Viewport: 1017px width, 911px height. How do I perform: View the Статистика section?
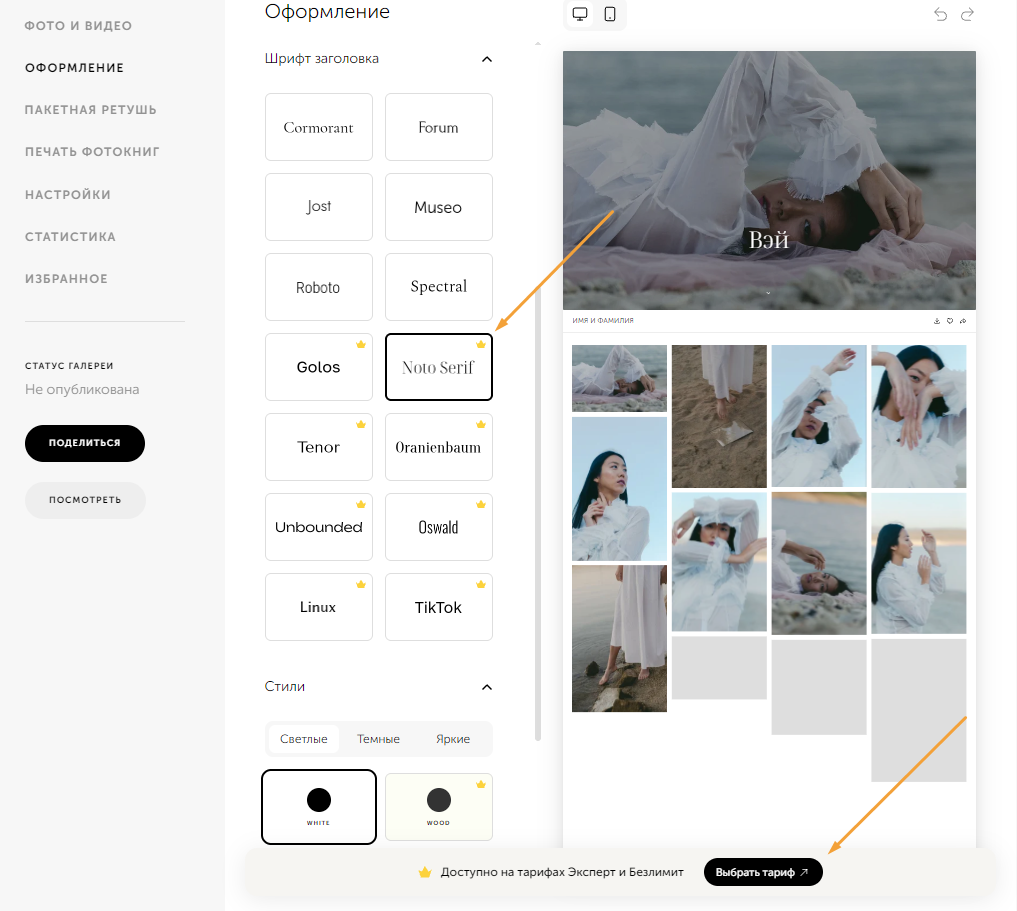pos(70,237)
